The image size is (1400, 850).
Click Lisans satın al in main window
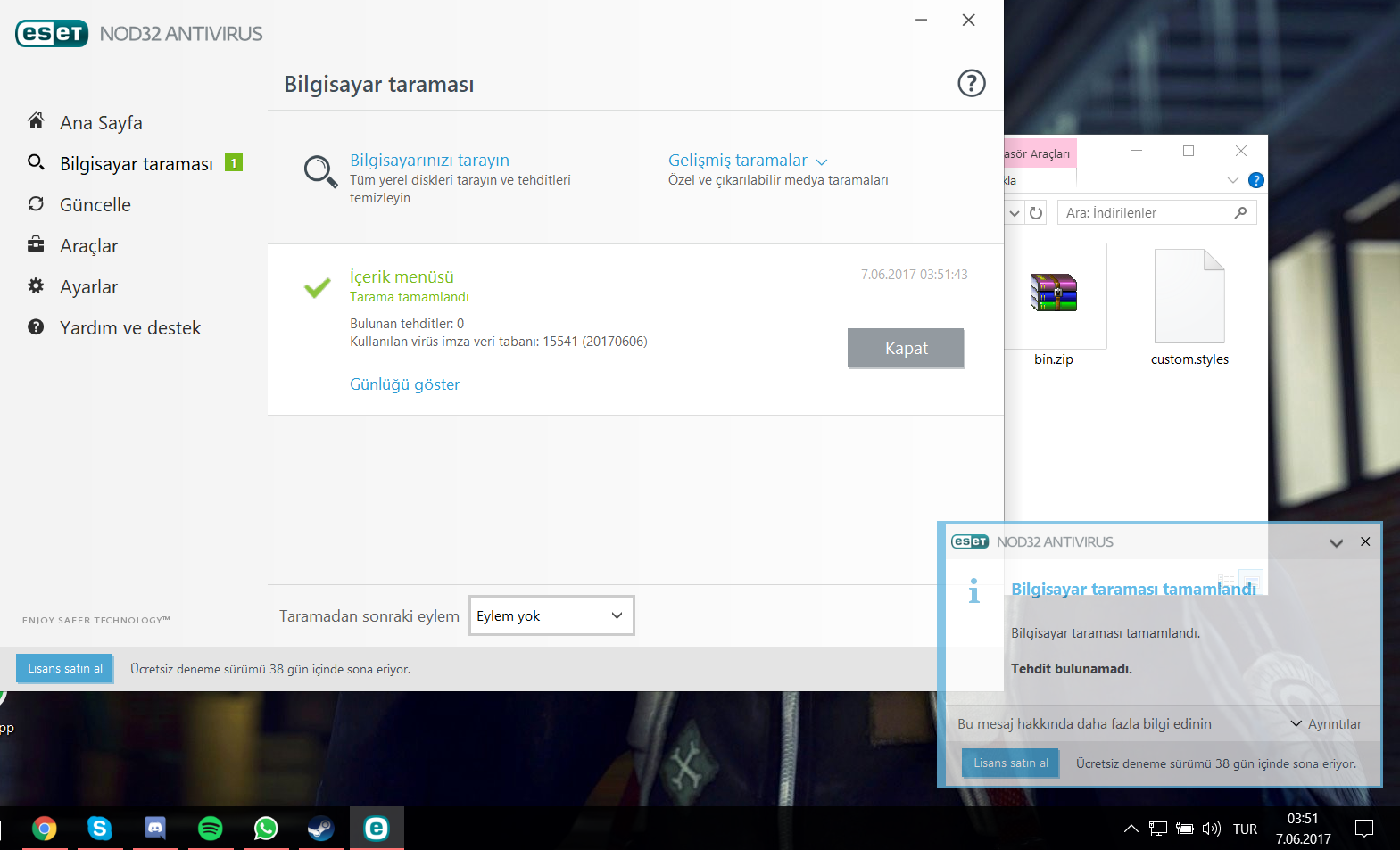[x=64, y=668]
